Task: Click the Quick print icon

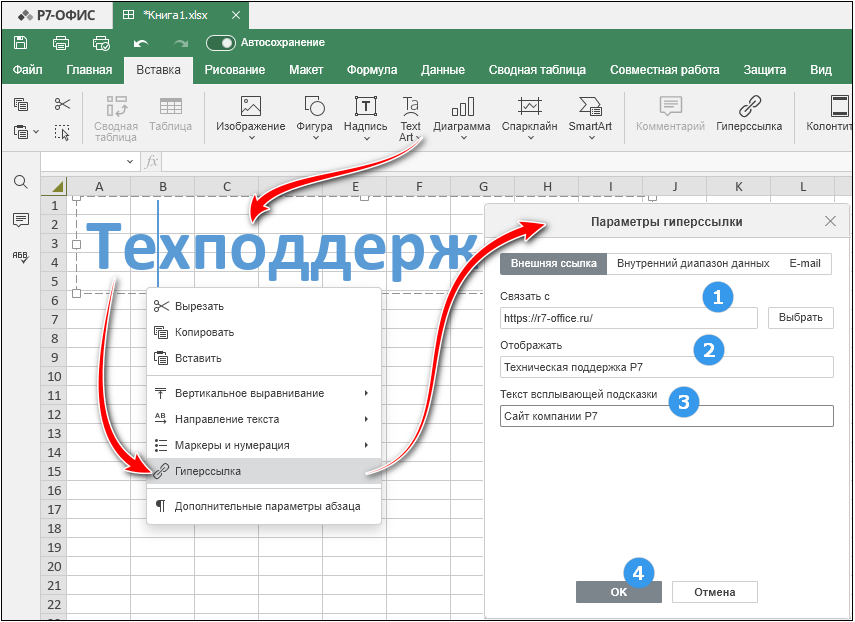Action: pos(101,43)
